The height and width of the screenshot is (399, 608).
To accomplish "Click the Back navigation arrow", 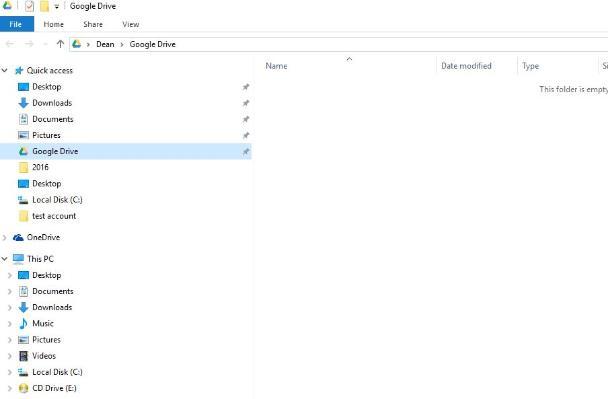I will [x=10, y=44].
